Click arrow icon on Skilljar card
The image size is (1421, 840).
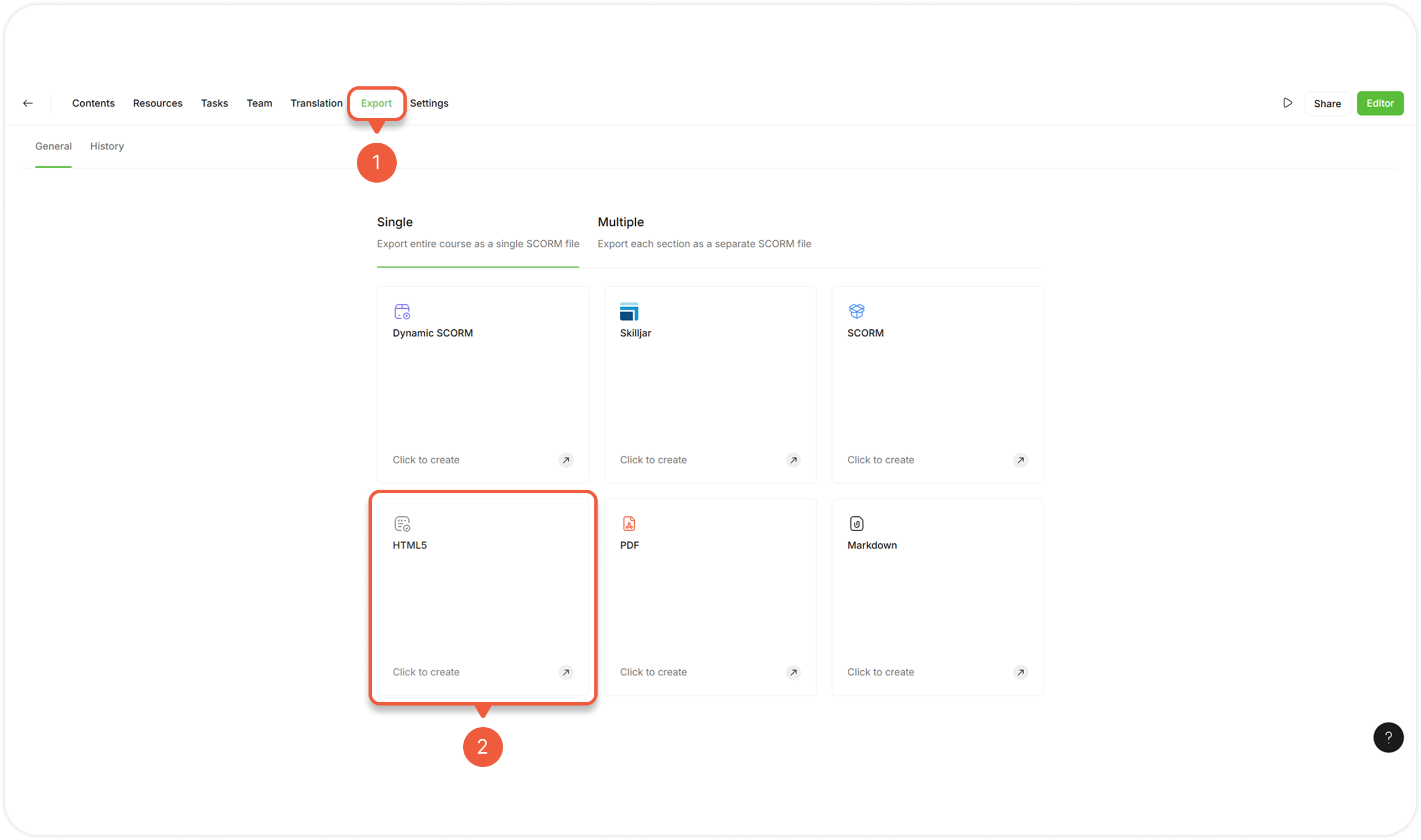pos(793,460)
